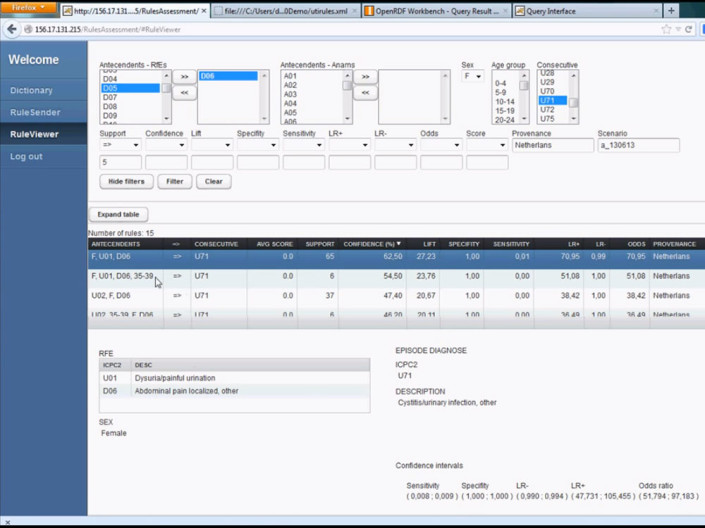Open RuleSender in the sidebar

(x=35, y=112)
